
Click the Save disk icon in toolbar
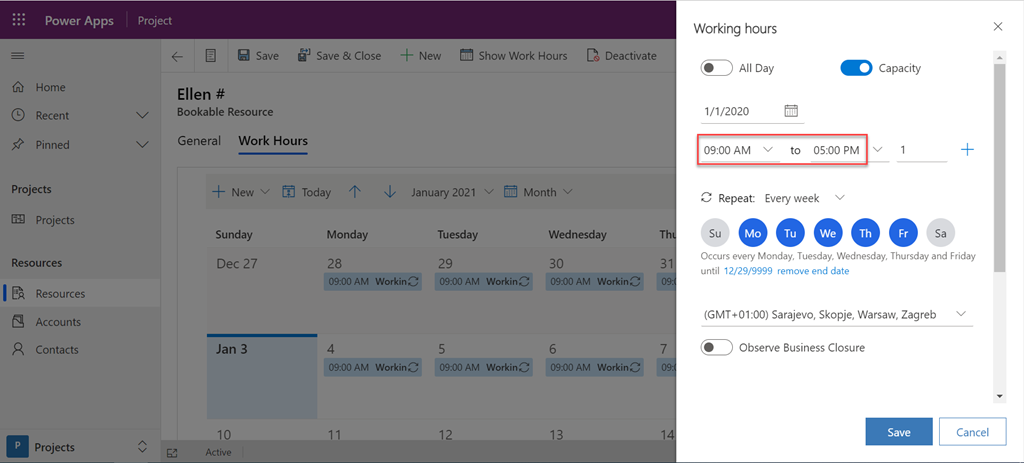[x=245, y=56]
